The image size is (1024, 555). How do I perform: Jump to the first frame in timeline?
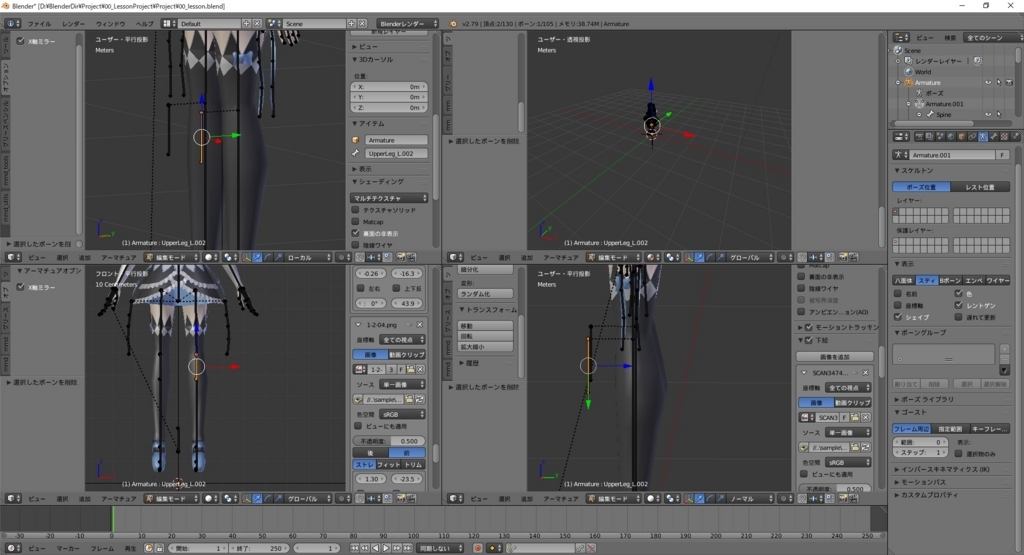click(354, 548)
